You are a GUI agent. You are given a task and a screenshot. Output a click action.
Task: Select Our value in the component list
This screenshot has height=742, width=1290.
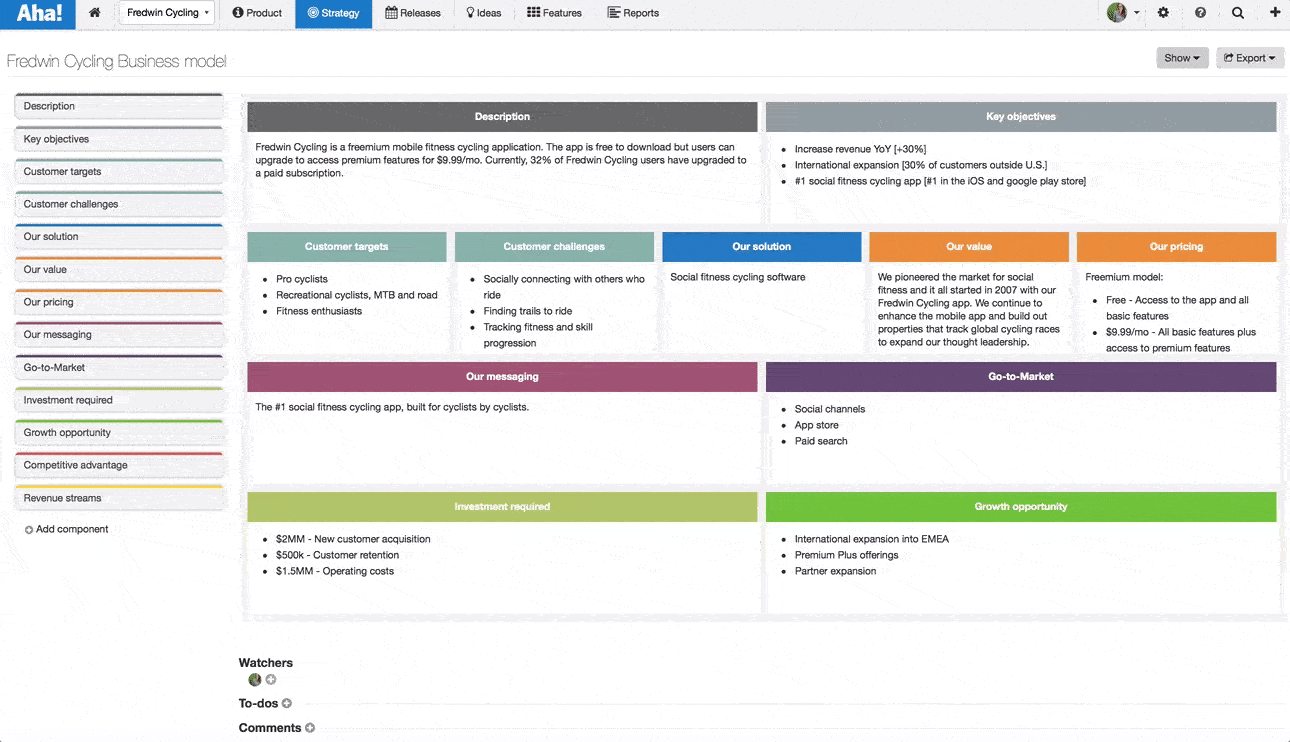119,270
